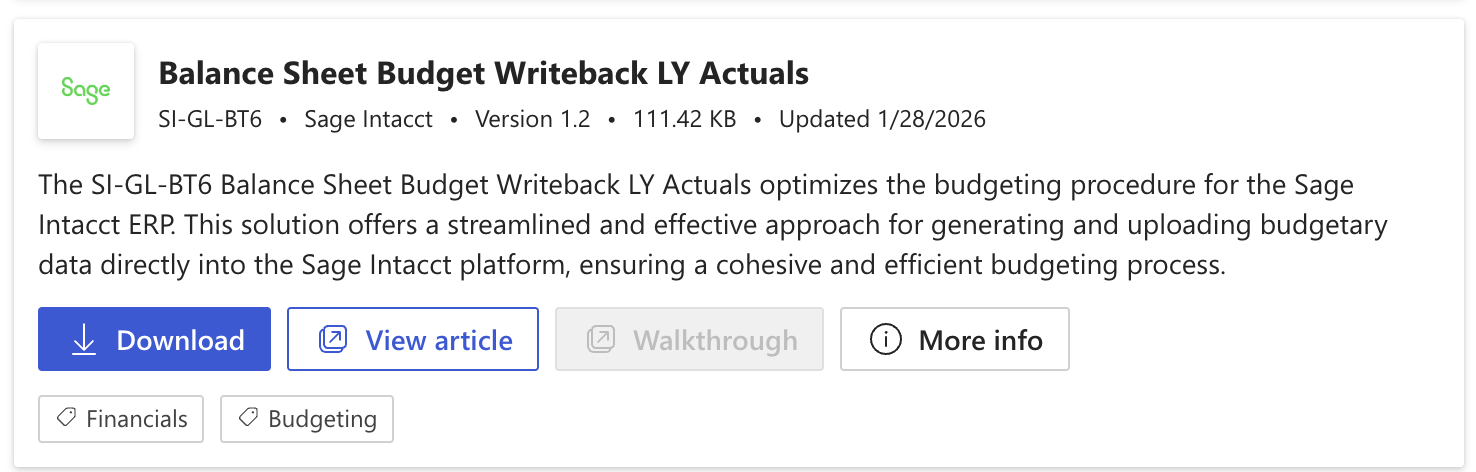Image resolution: width=1476 pixels, height=472 pixels.
Task: Click the View article external-link icon
Action: 332,340
